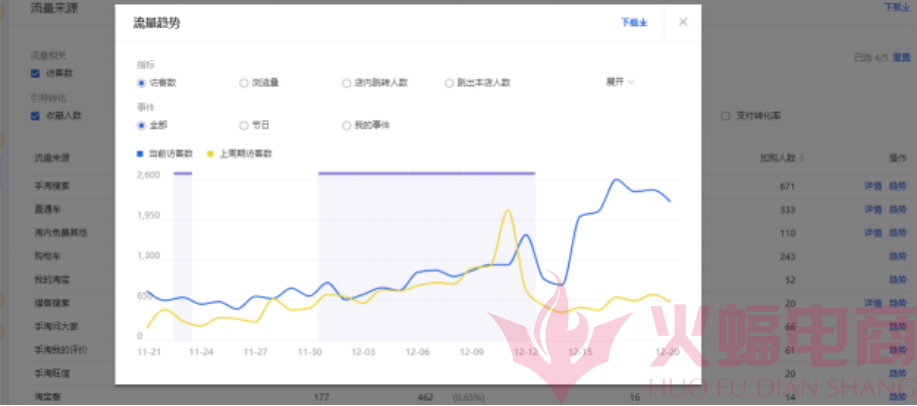Expand more metrics with 展开 chevron
This screenshot has height=406, width=917.
pyautogui.click(x=620, y=82)
